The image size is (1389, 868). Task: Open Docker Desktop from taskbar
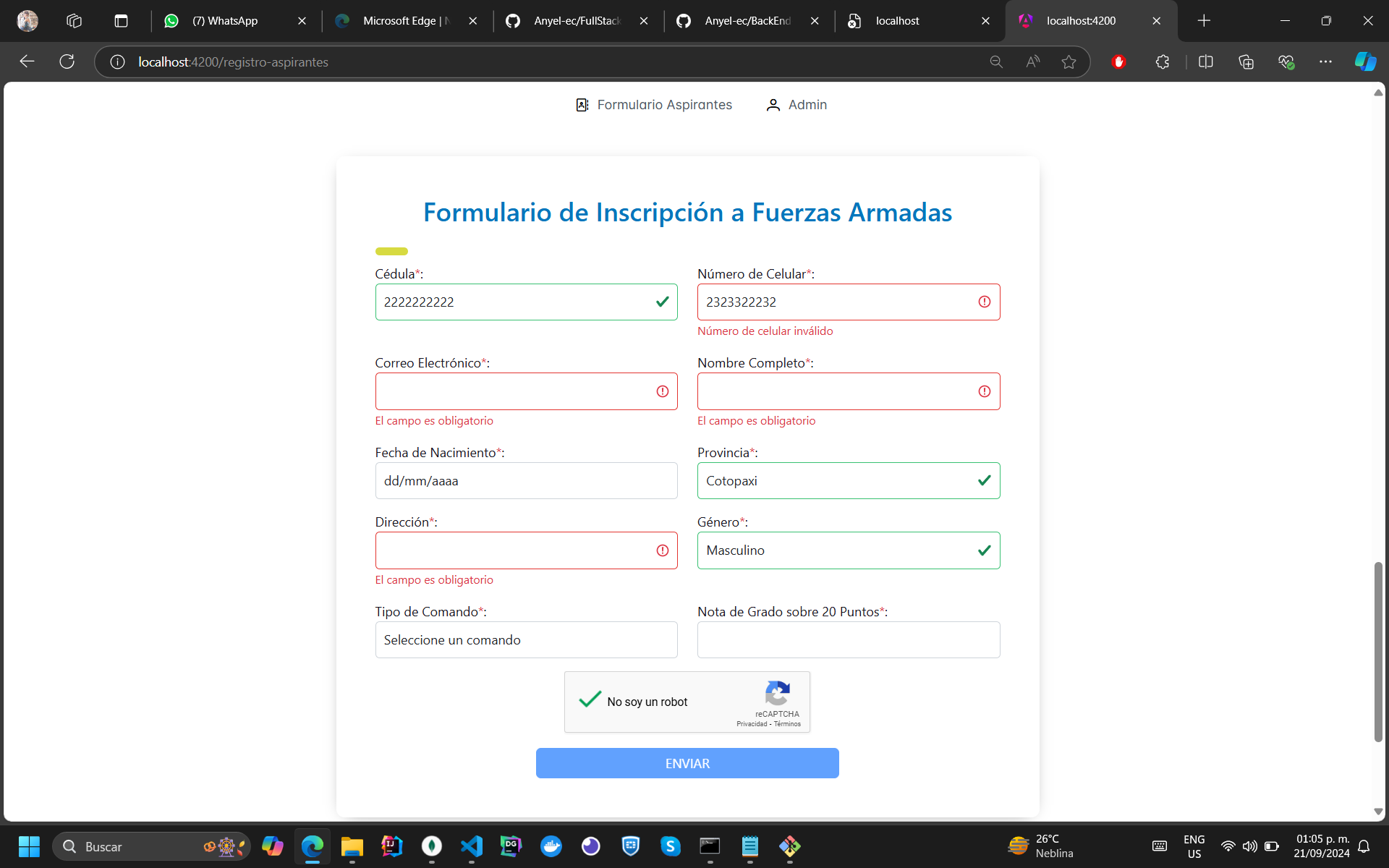(551, 846)
